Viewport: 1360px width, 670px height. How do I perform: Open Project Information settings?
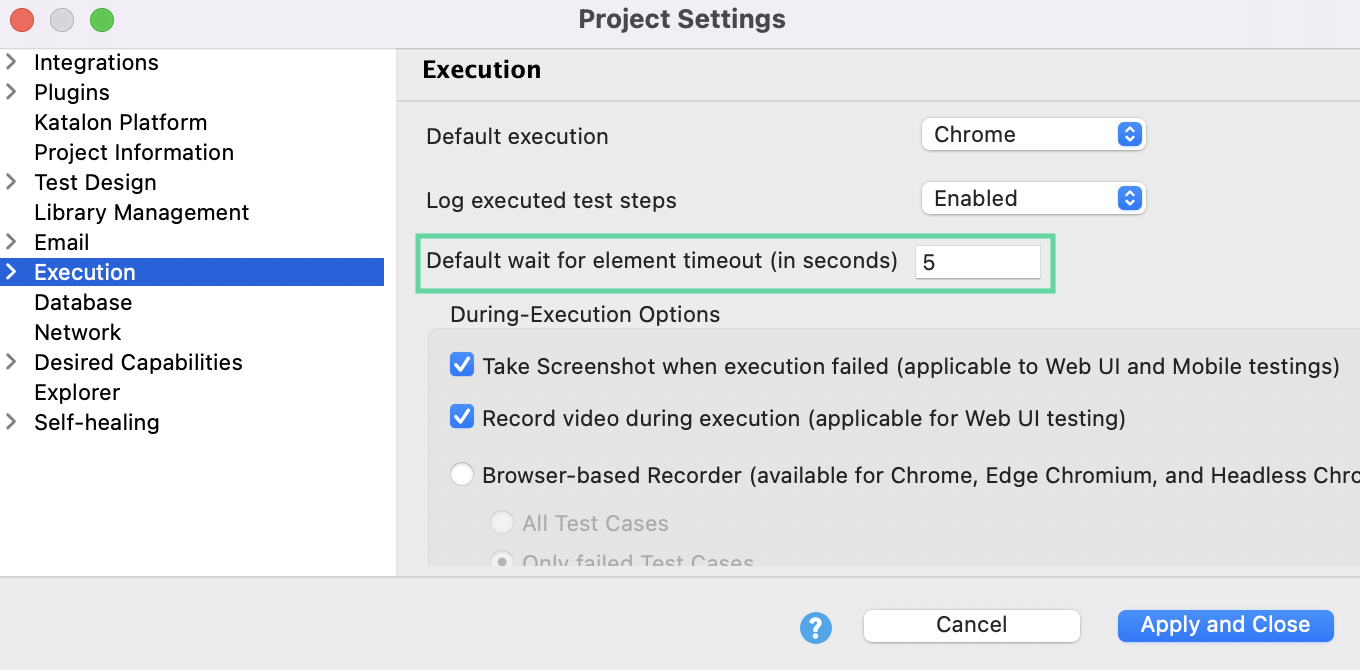point(134,152)
